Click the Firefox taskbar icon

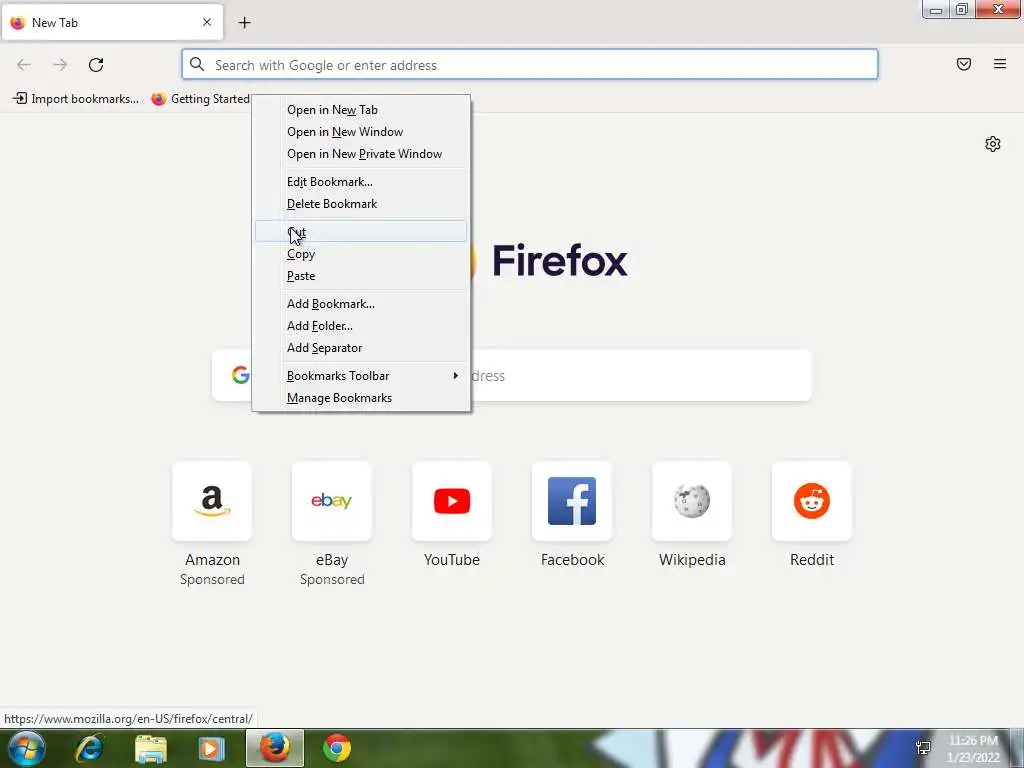(x=275, y=748)
